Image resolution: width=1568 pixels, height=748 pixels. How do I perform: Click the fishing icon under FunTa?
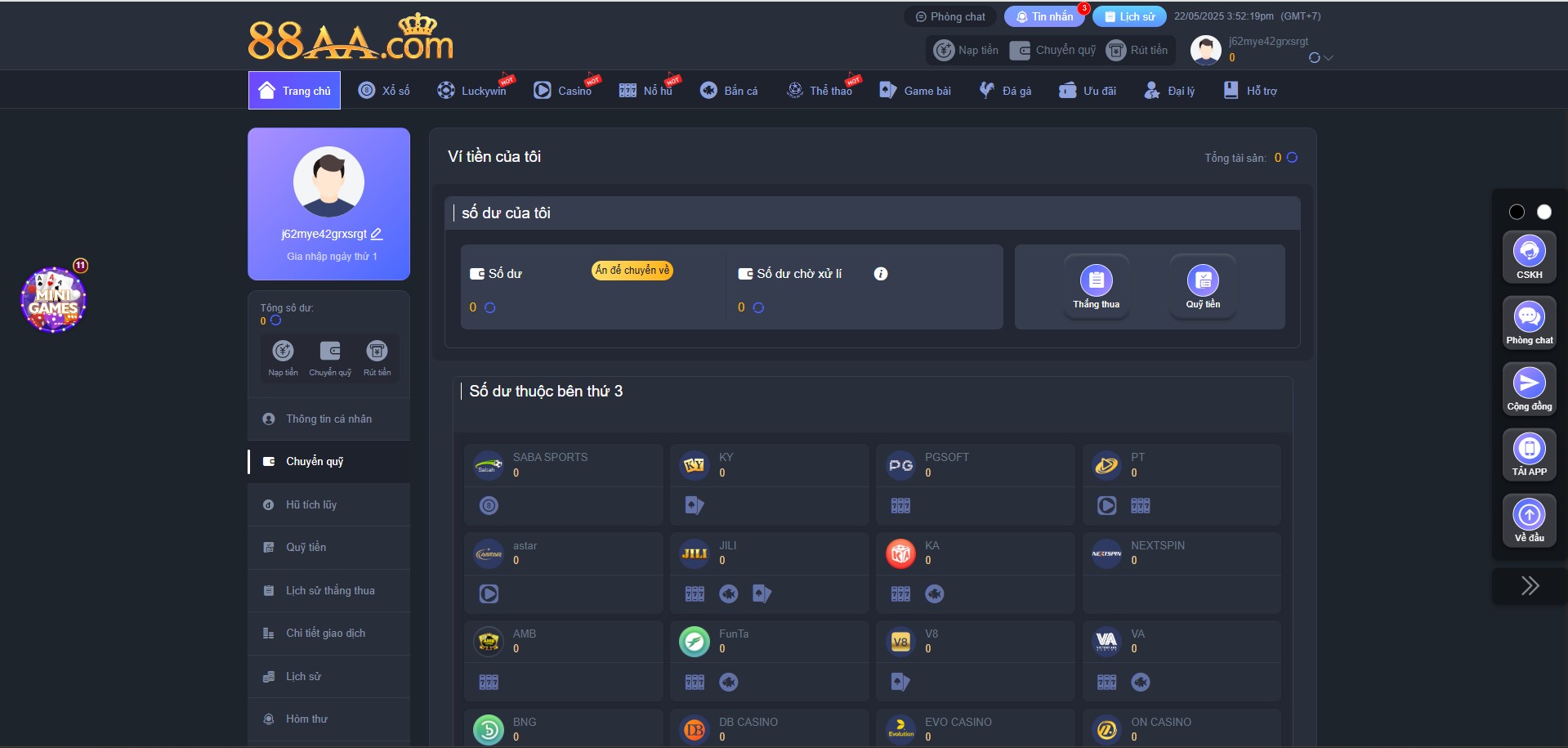point(728,682)
